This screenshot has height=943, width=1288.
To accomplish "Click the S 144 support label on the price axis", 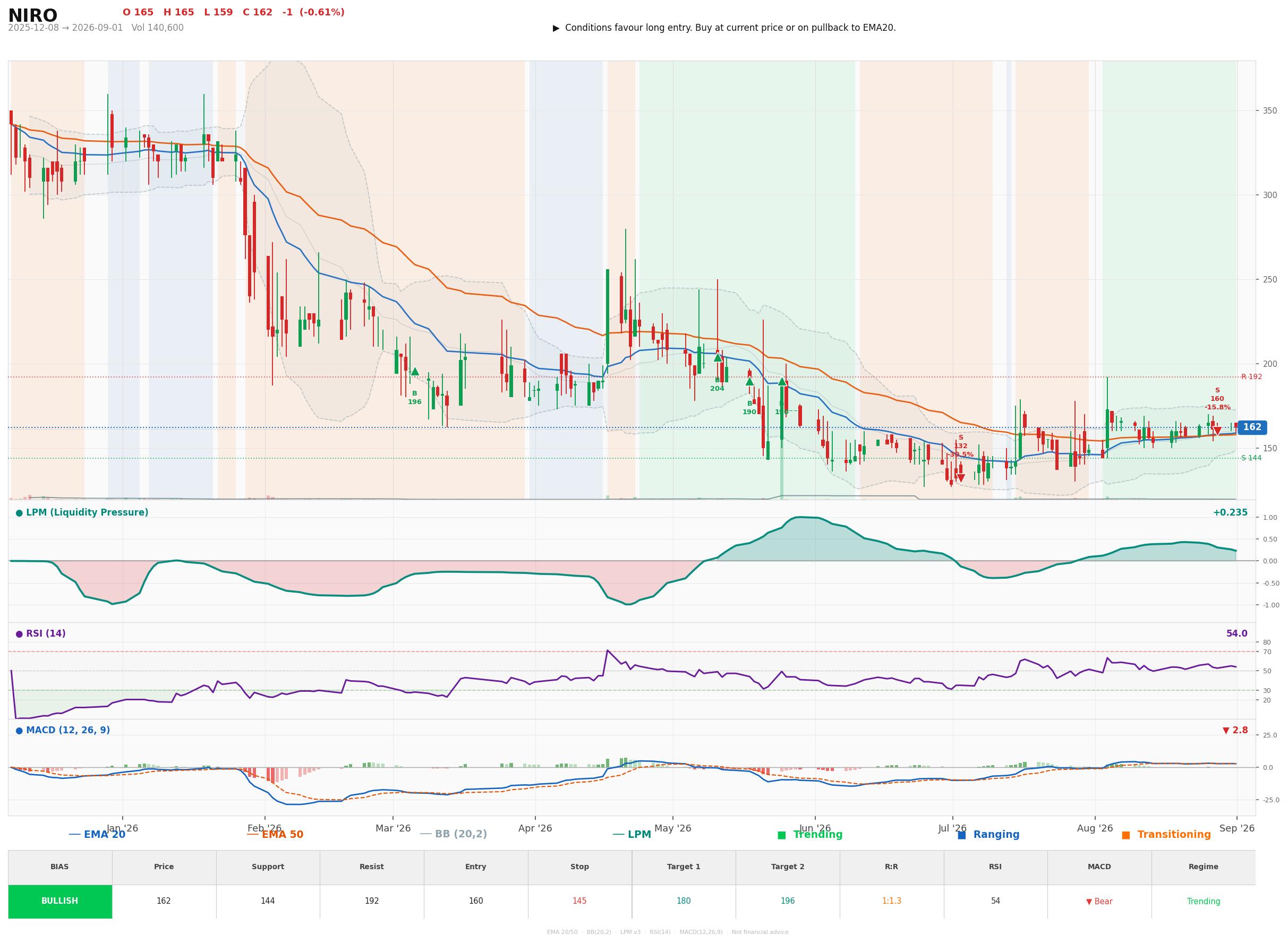I will pos(1251,458).
